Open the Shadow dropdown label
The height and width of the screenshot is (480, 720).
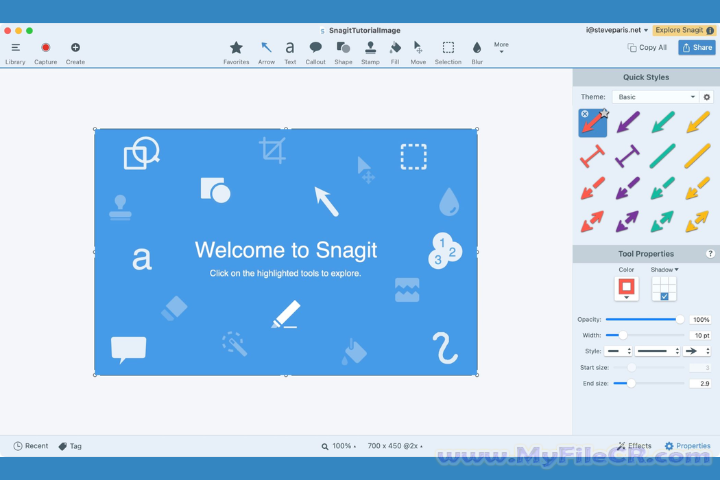[x=664, y=270]
